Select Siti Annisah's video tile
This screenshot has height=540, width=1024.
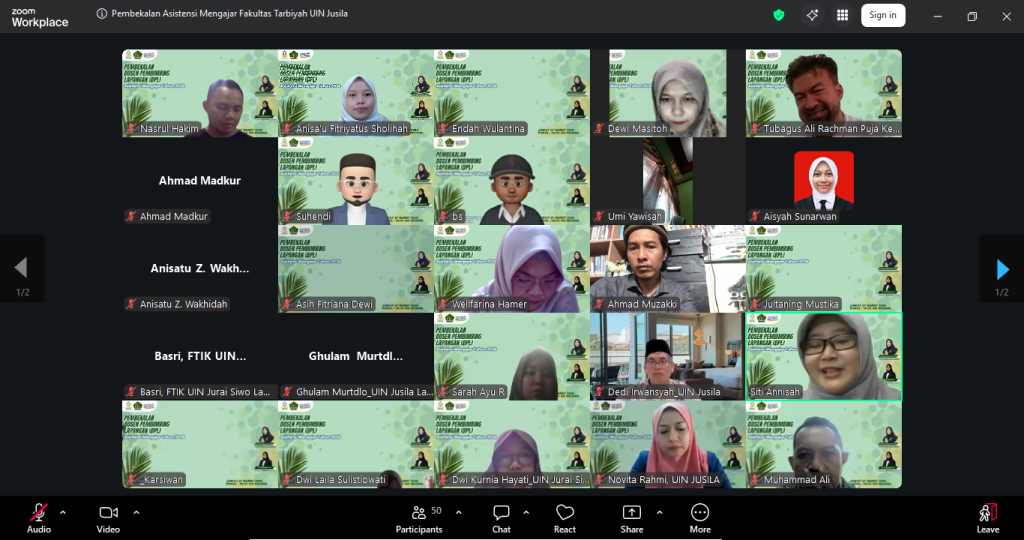(823, 355)
